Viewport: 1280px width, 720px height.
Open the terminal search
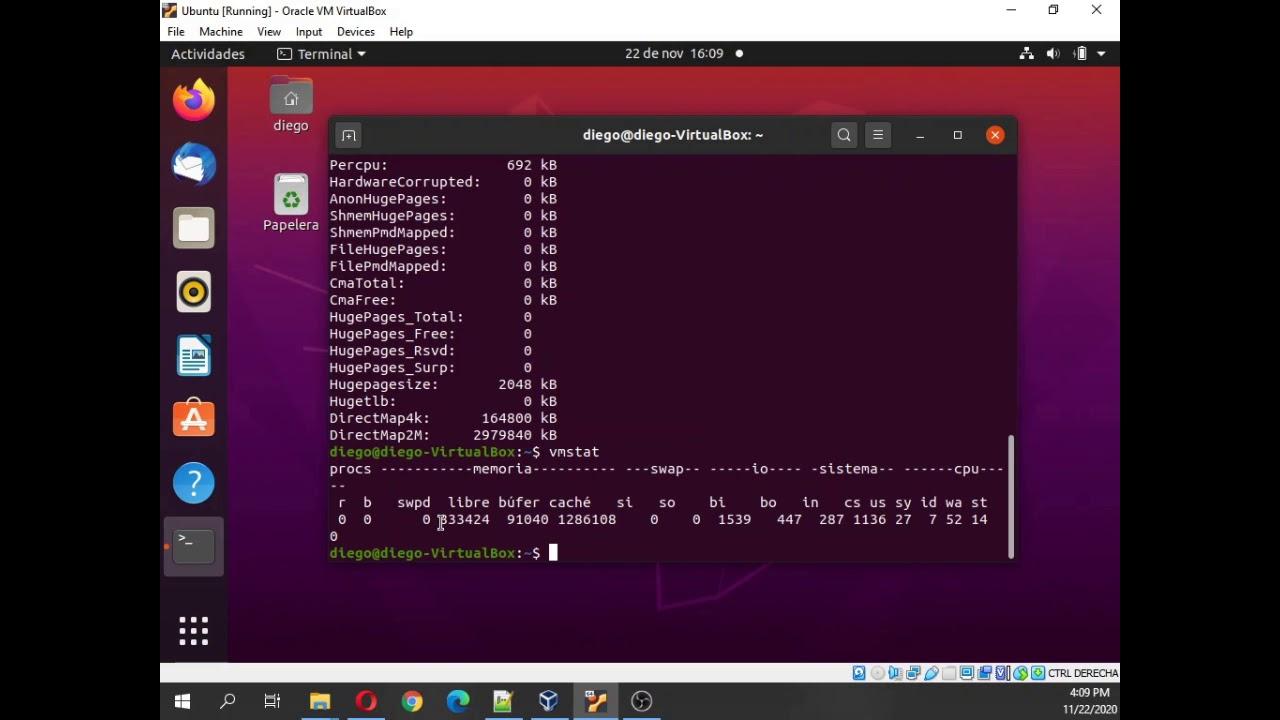pyautogui.click(x=844, y=135)
